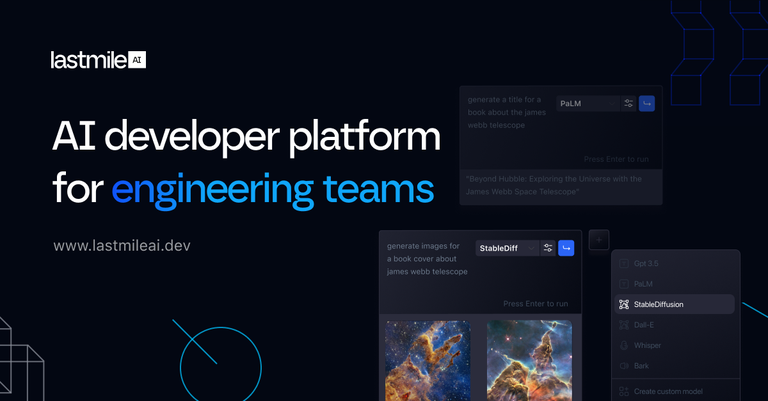
Task: Click the 'engineering teams' blue text
Action: coord(273,190)
